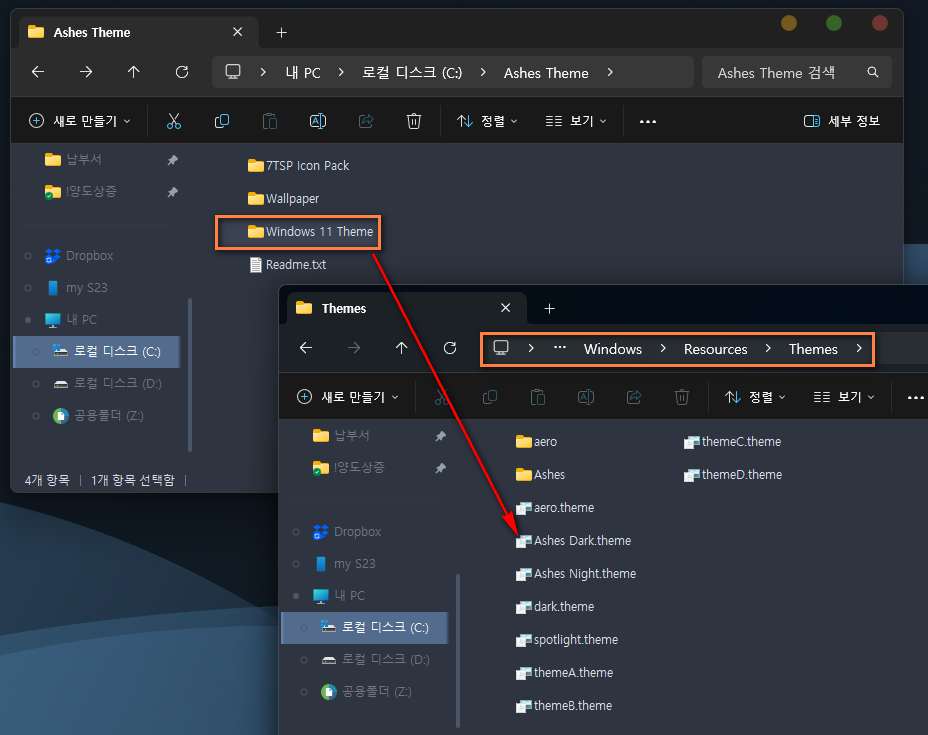This screenshot has width=928, height=735.
Task: Open 보기 view dropdown in Ashes Theme window
Action: click(x=576, y=121)
